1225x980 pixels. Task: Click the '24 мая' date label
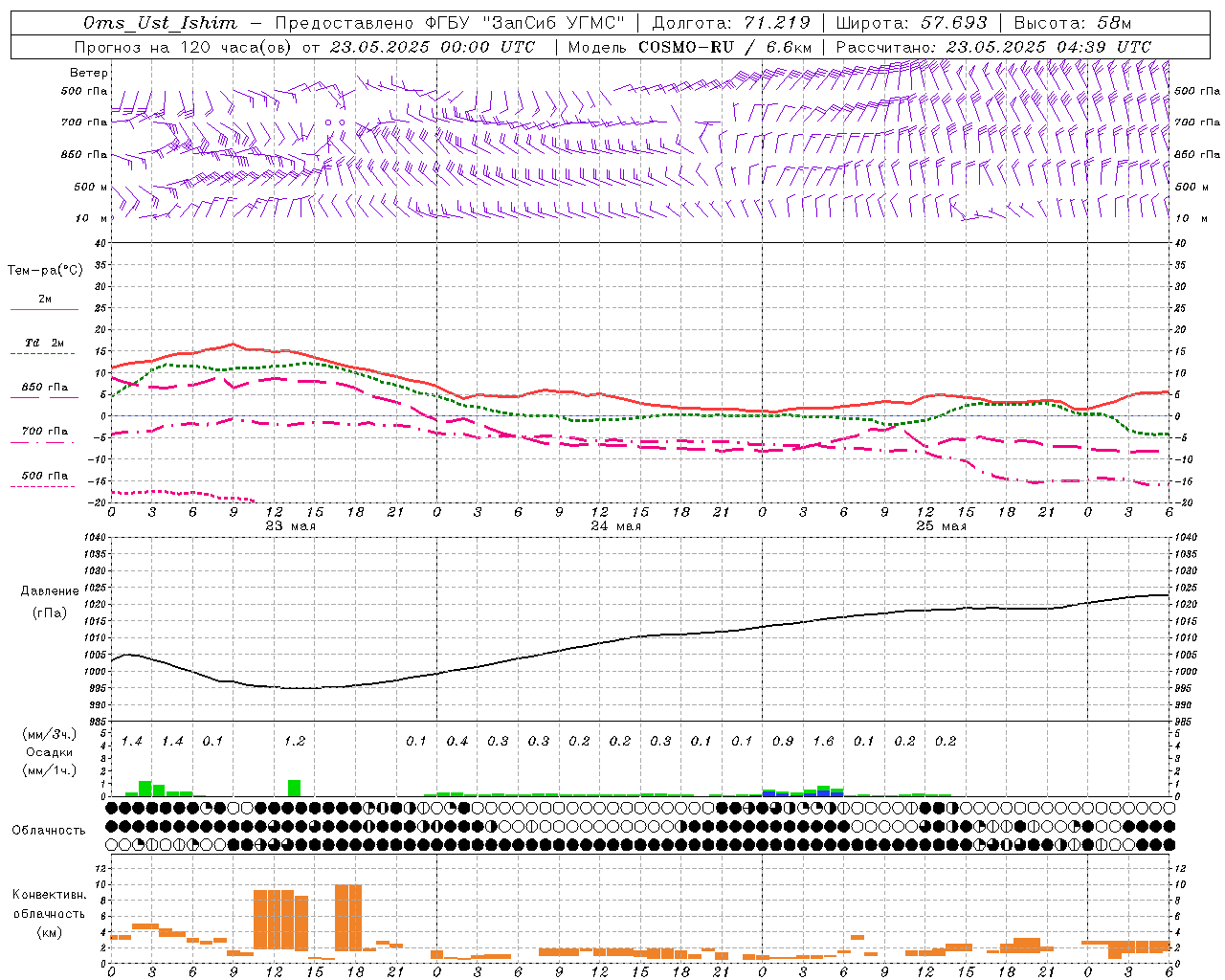pos(615,526)
